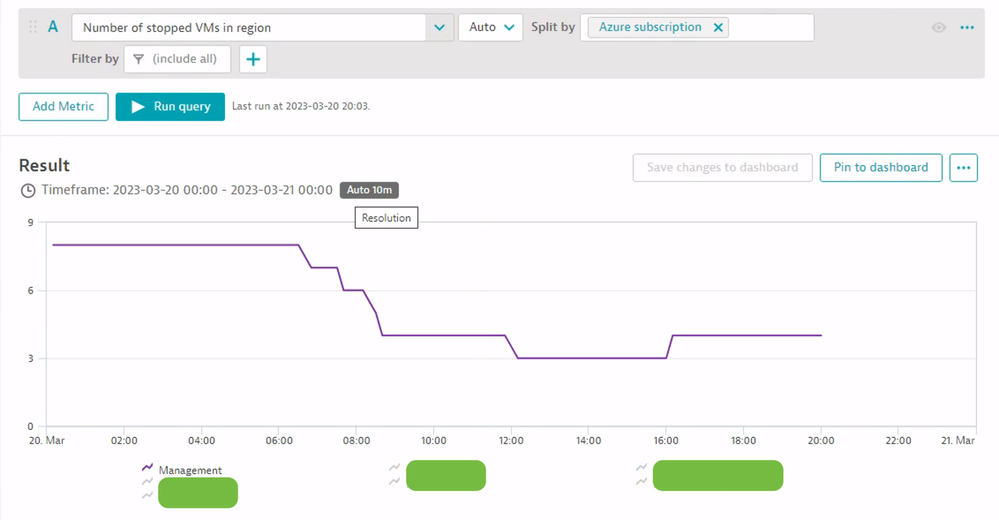Expand the metric selector dropdown arrow
Image resolution: width=999 pixels, height=520 pixels.
439,28
